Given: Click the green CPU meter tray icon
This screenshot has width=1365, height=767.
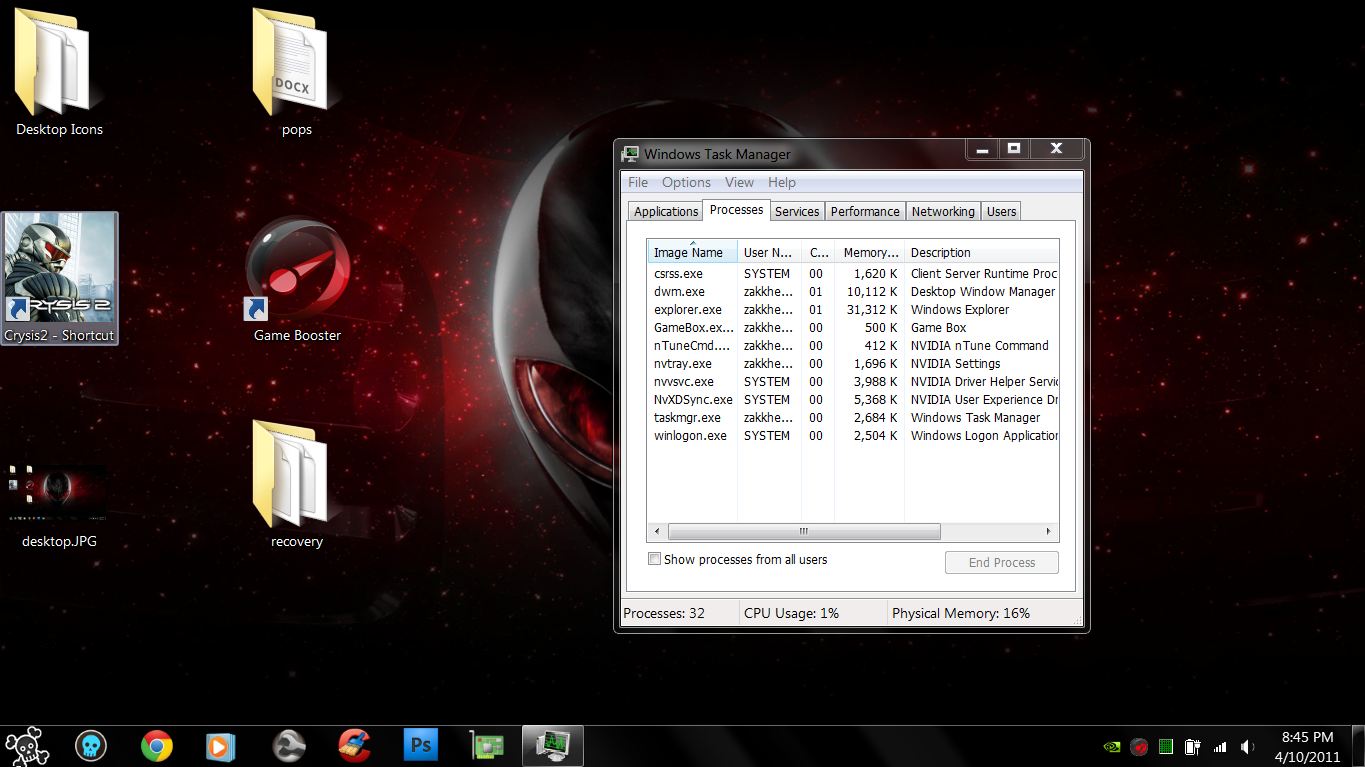Looking at the screenshot, I should [1165, 746].
